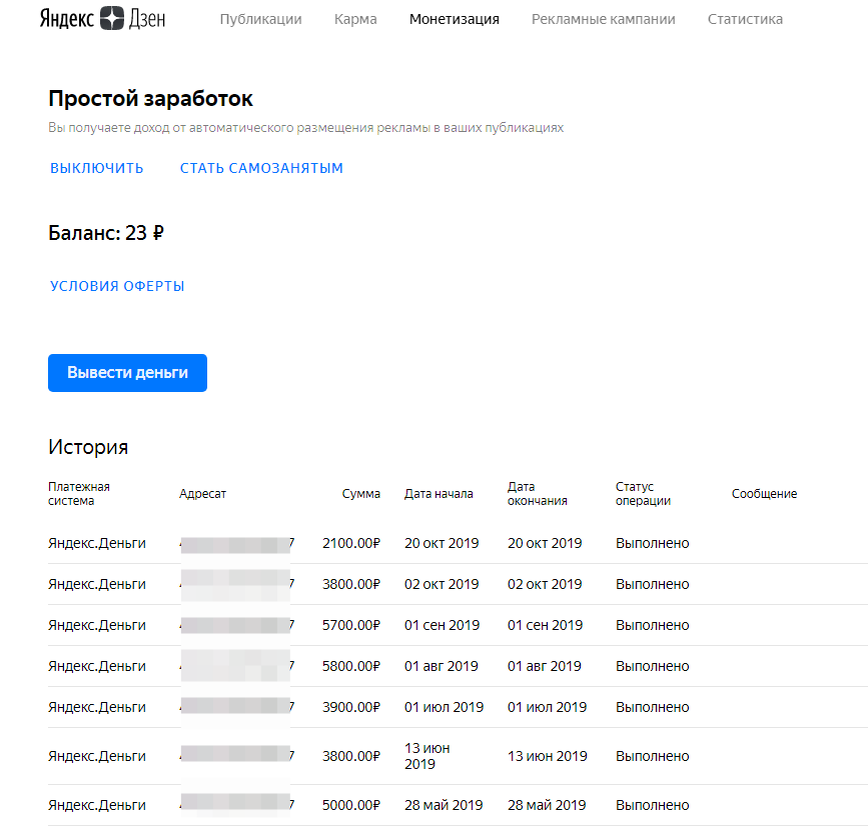The height and width of the screenshot is (840, 868).
Task: Select the 5800.00₽ amount cell
Action: 351,666
